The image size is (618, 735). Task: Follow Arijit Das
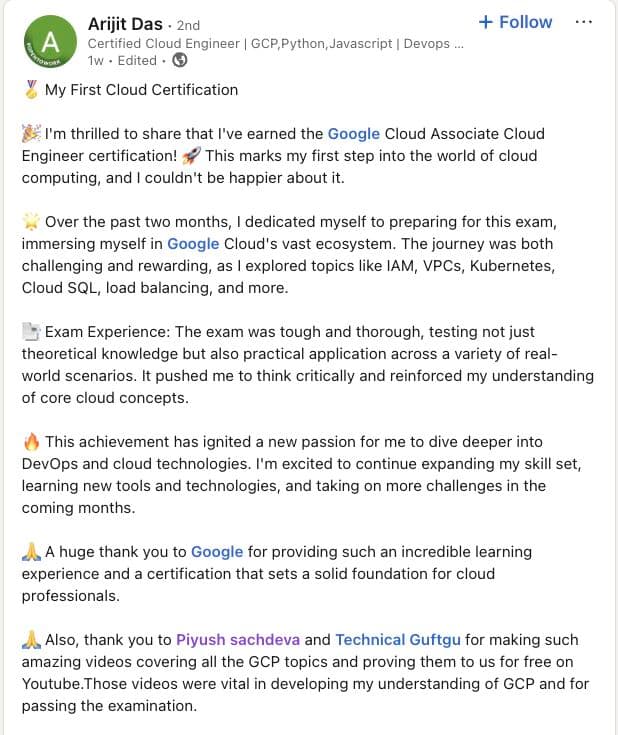[516, 22]
